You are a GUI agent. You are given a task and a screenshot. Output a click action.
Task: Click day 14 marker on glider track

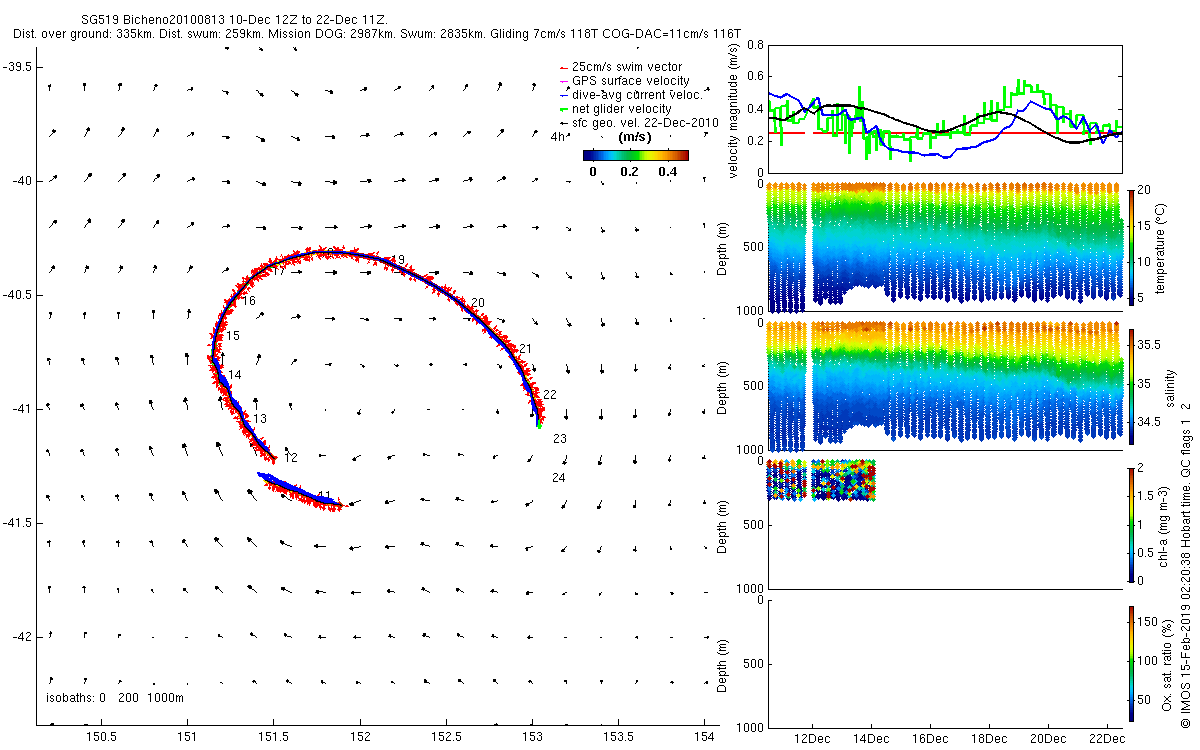[x=235, y=376]
